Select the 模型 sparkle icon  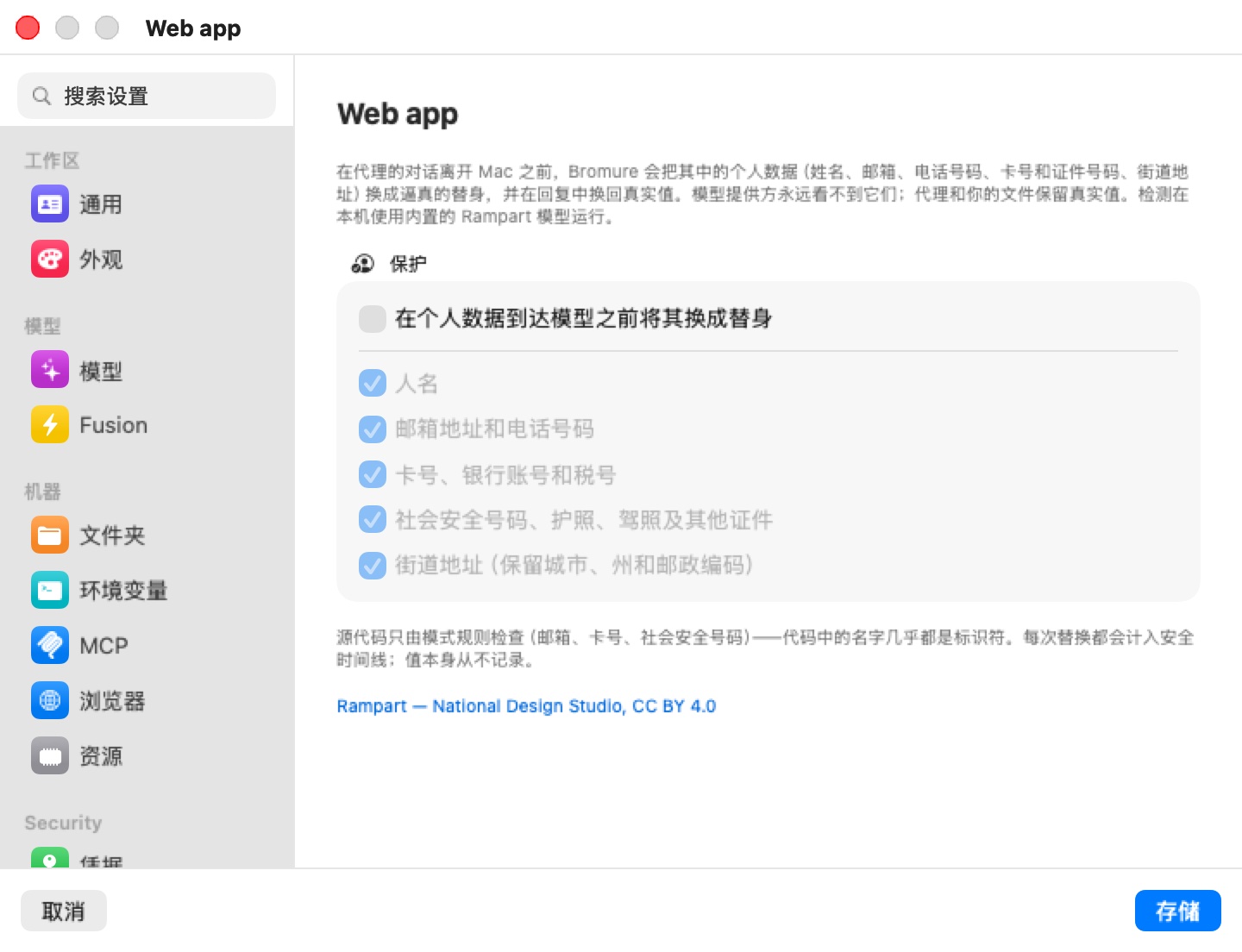click(50, 371)
